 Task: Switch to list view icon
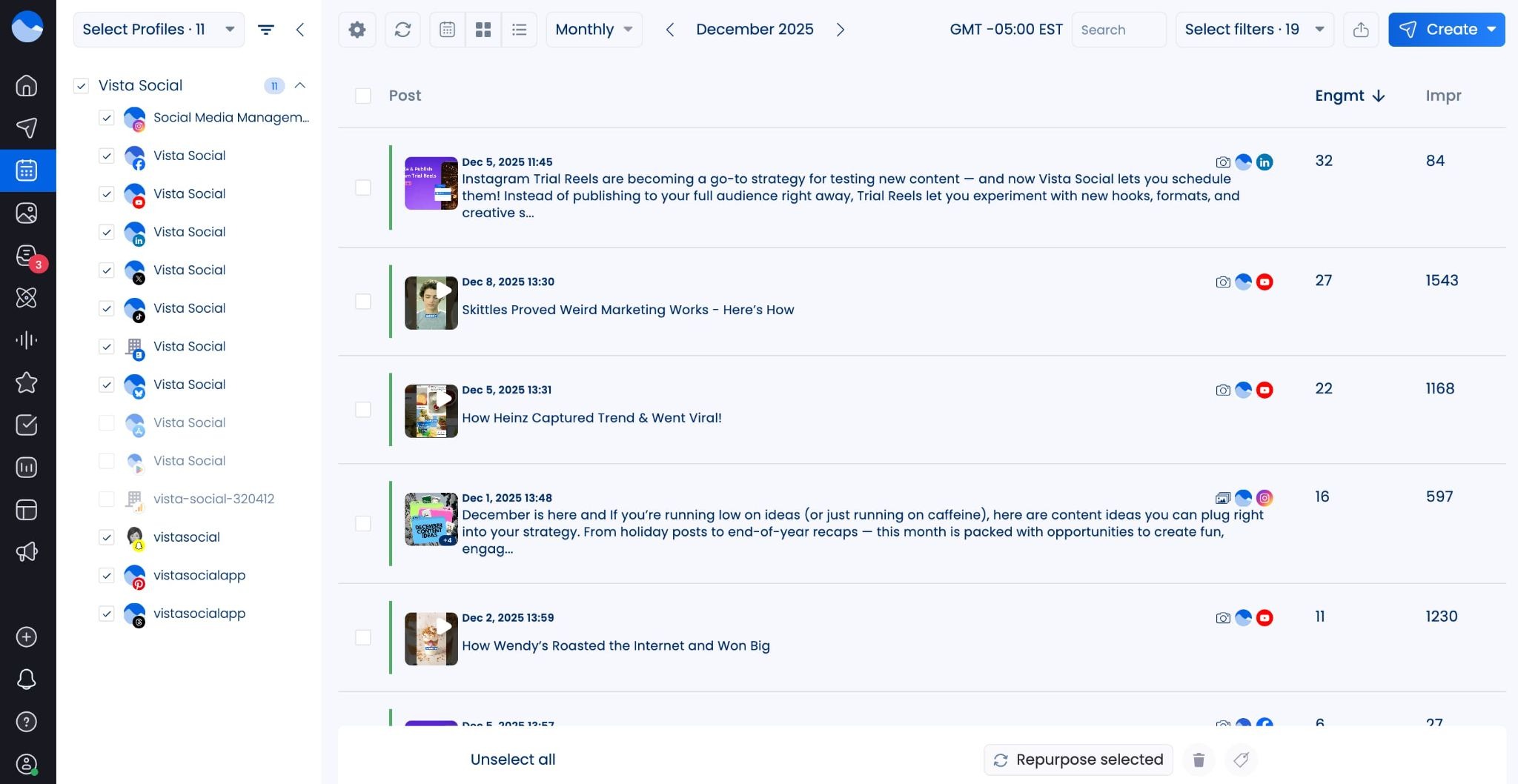point(519,30)
